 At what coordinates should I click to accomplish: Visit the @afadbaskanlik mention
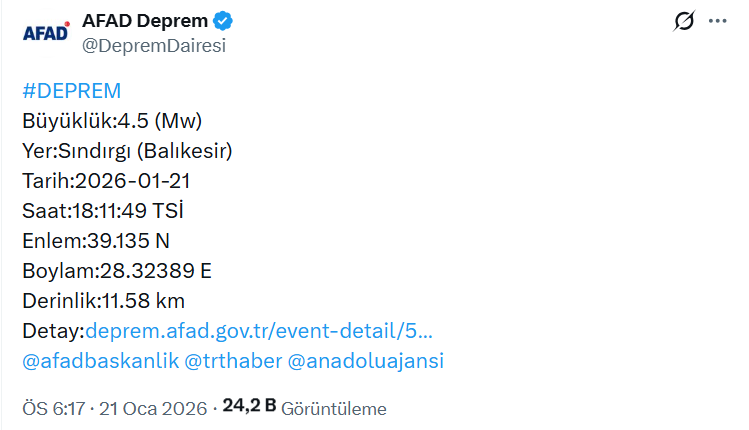99,361
